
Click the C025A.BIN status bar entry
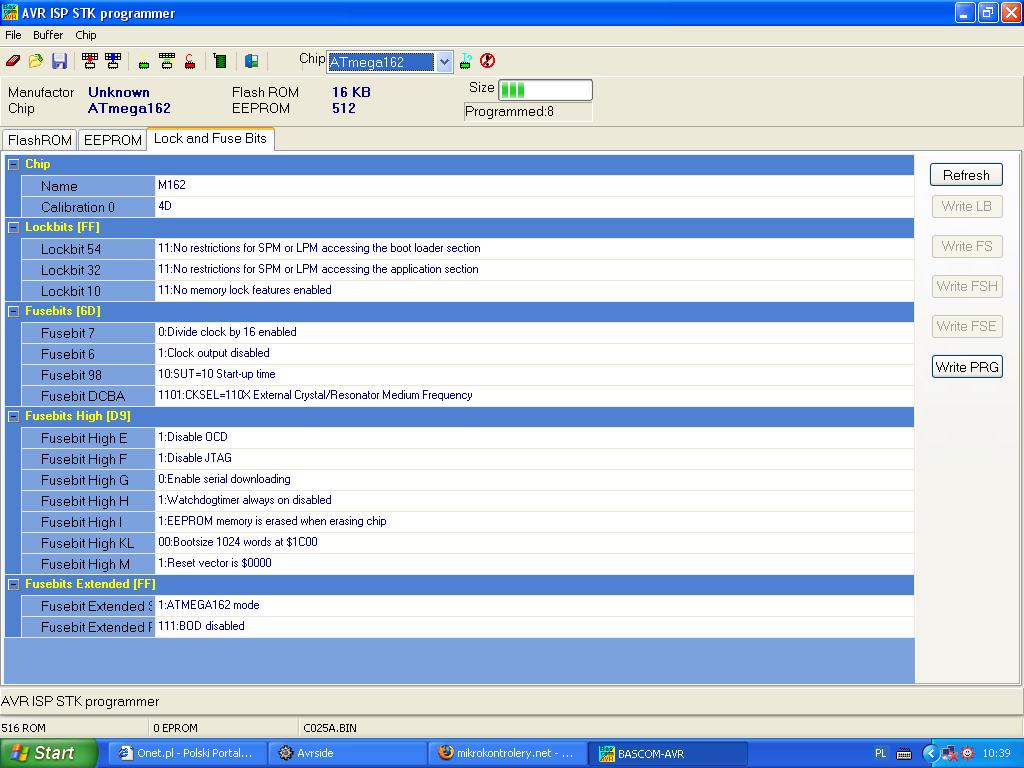pyautogui.click(x=330, y=728)
